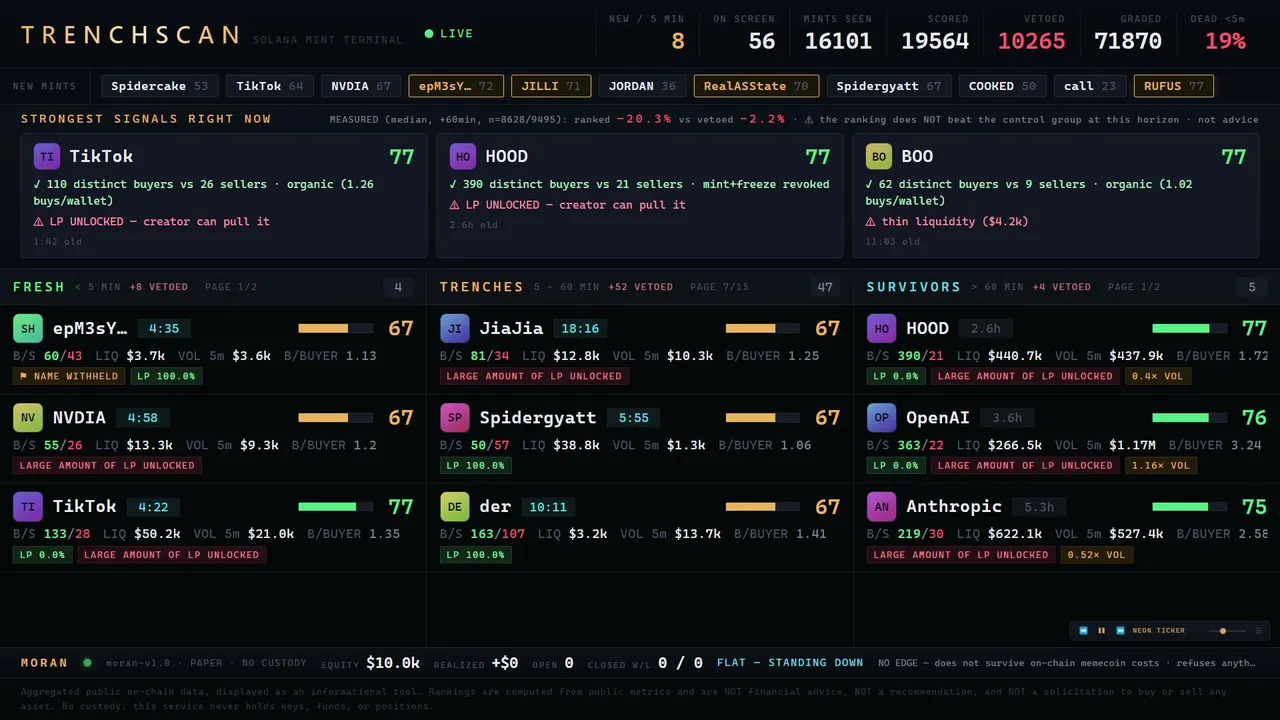Open the Neon Ticker playlist menu icon
This screenshot has height=720, width=1280.
pyautogui.click(x=1258, y=631)
